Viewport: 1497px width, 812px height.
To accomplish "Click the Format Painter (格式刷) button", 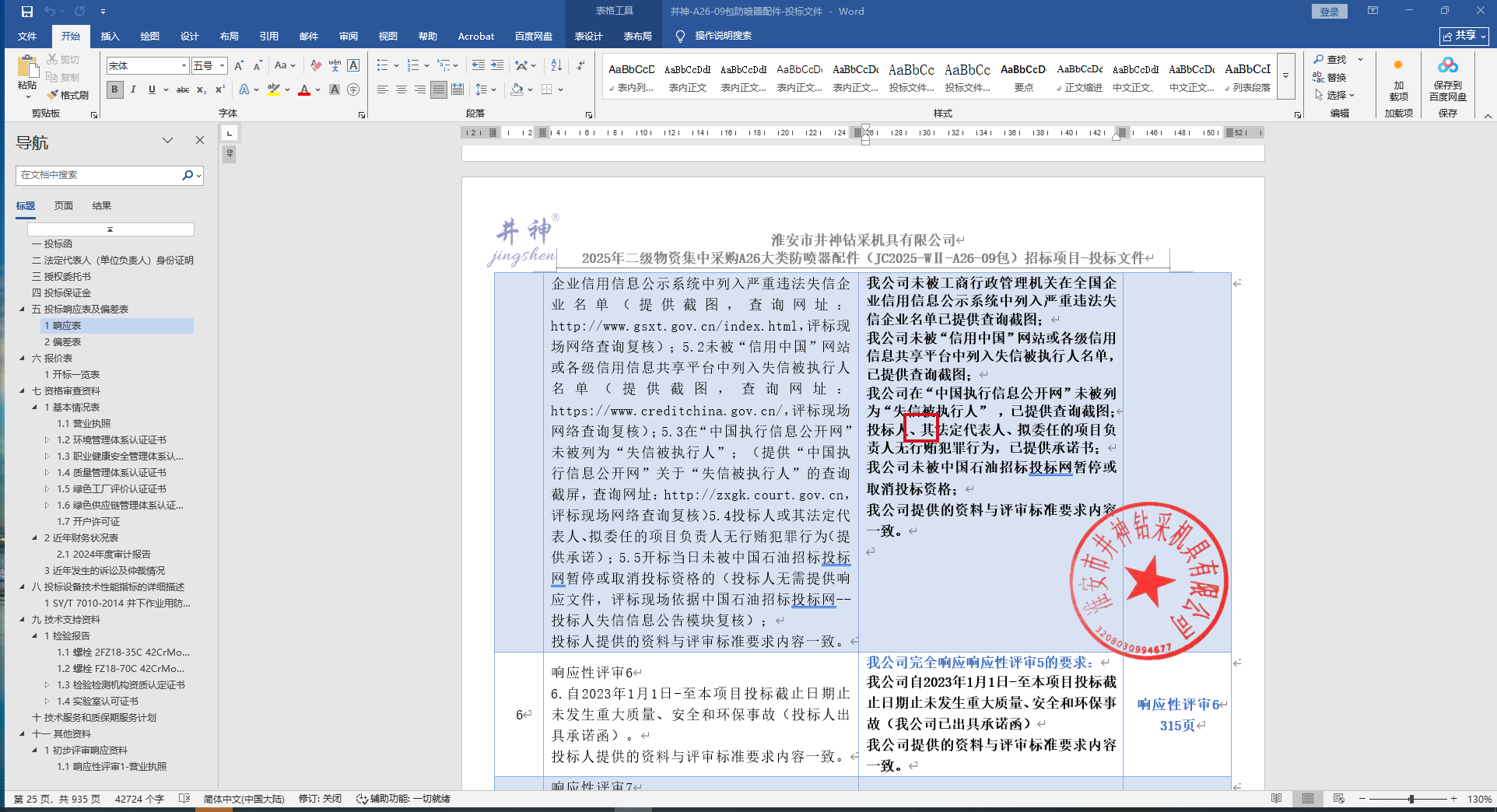I will 68,95.
